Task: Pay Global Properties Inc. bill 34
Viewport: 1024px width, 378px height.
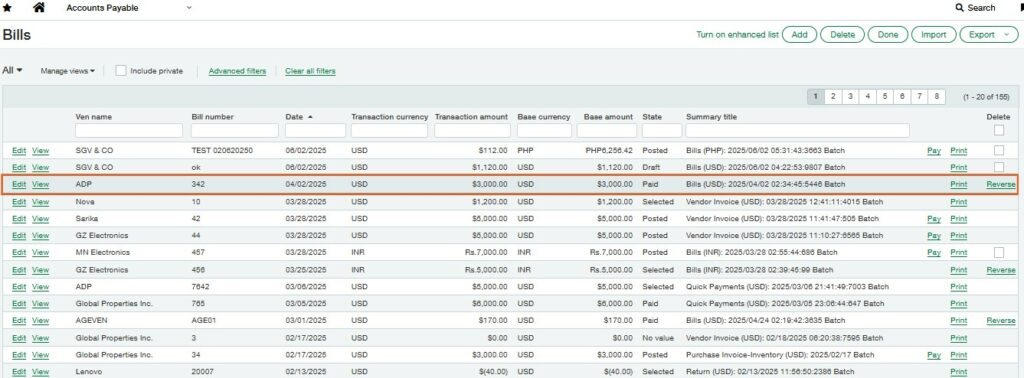Action: (x=934, y=355)
